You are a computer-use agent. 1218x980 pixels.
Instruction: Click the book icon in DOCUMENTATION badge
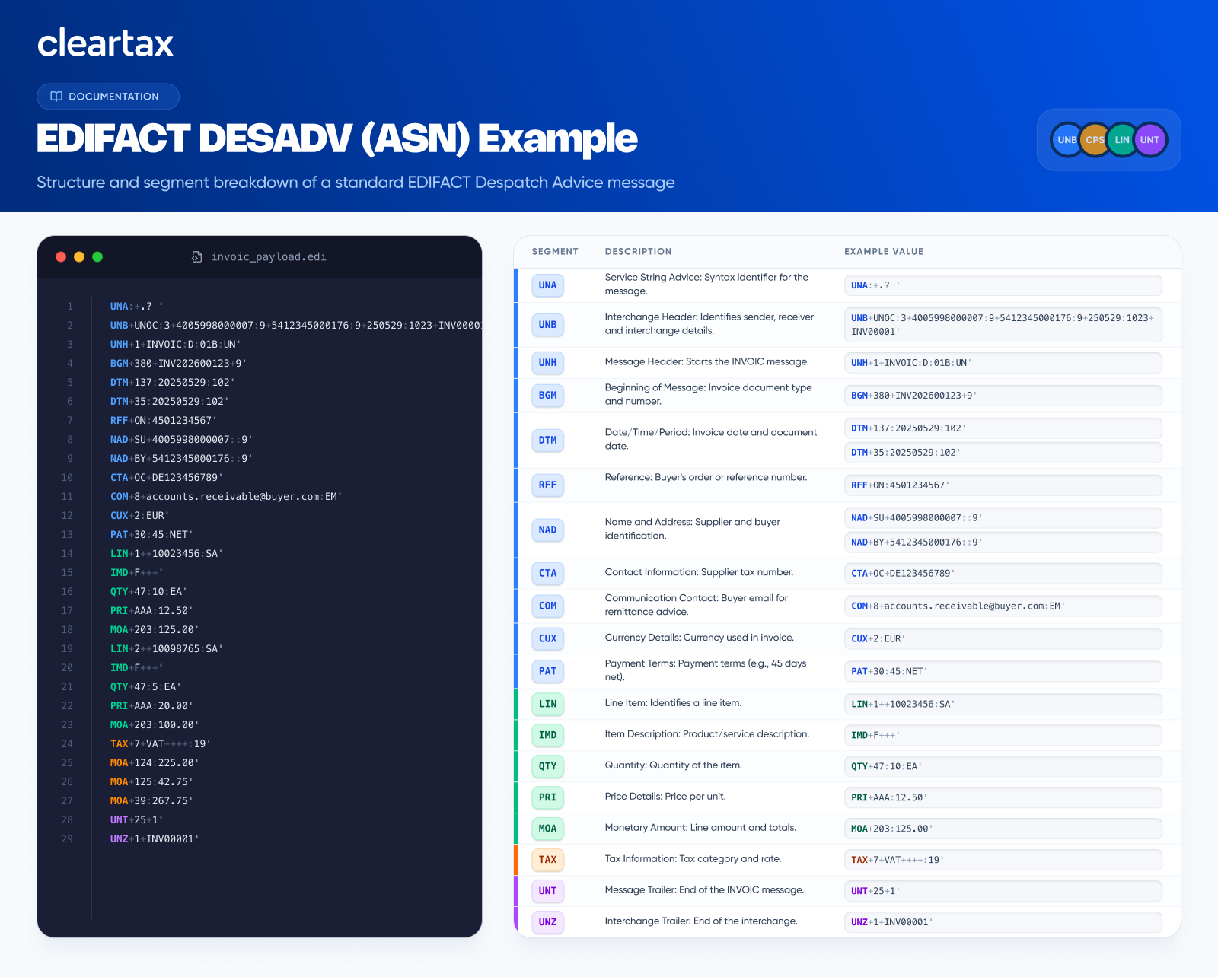tap(56, 97)
